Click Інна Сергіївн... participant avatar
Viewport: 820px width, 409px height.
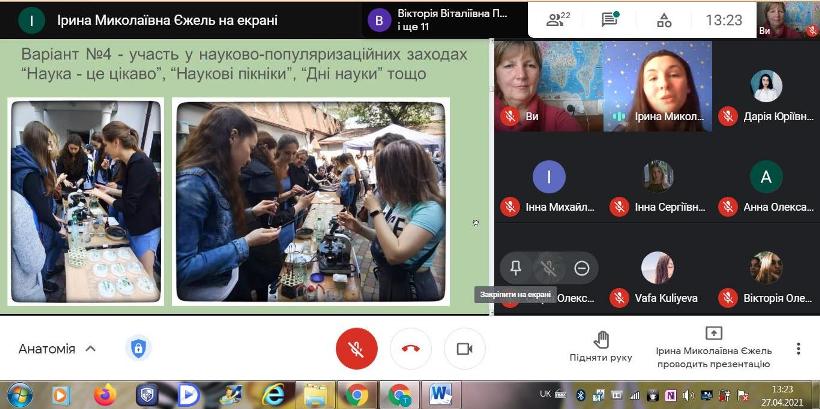coord(658,176)
